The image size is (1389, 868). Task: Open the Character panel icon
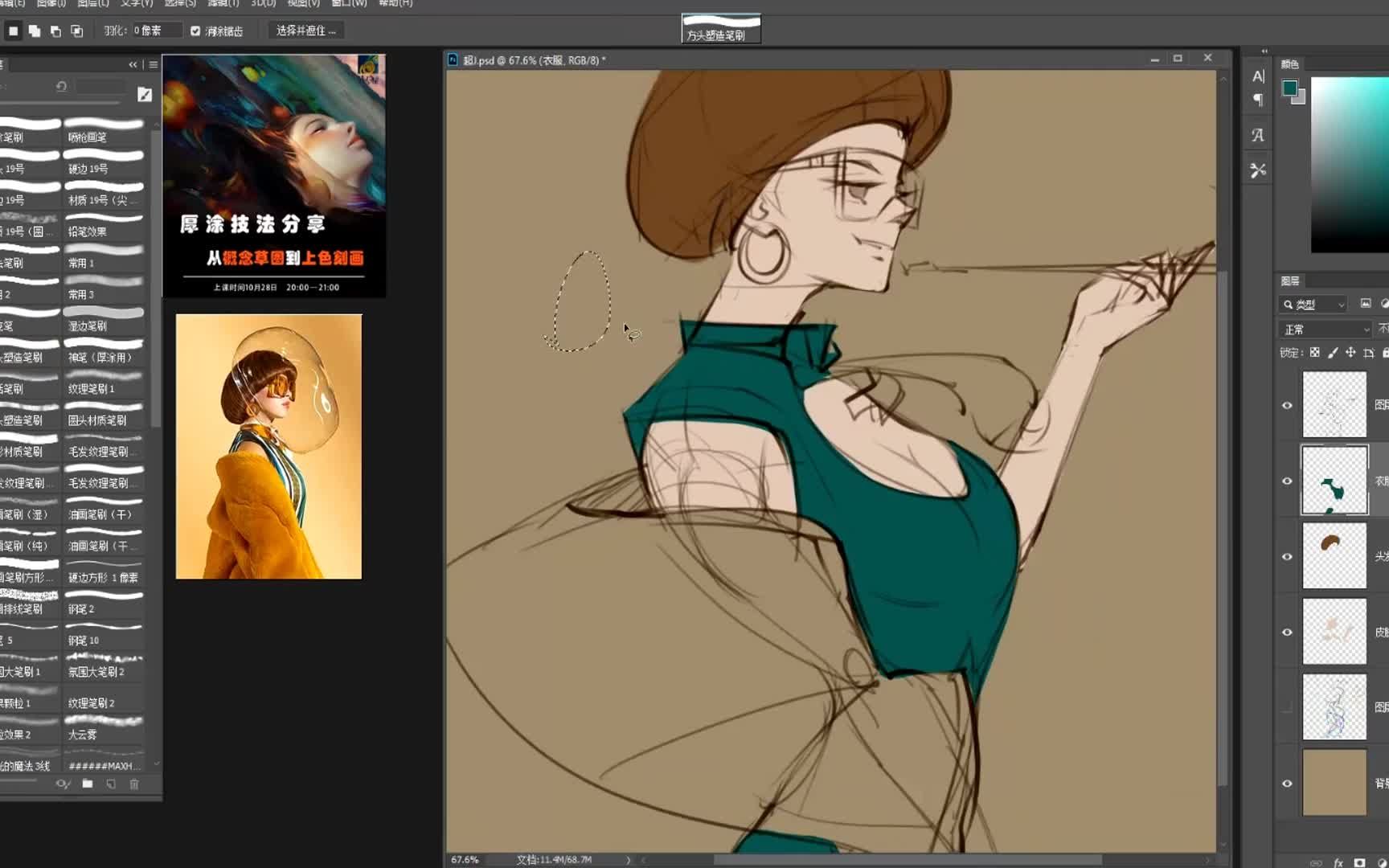pos(1258,76)
